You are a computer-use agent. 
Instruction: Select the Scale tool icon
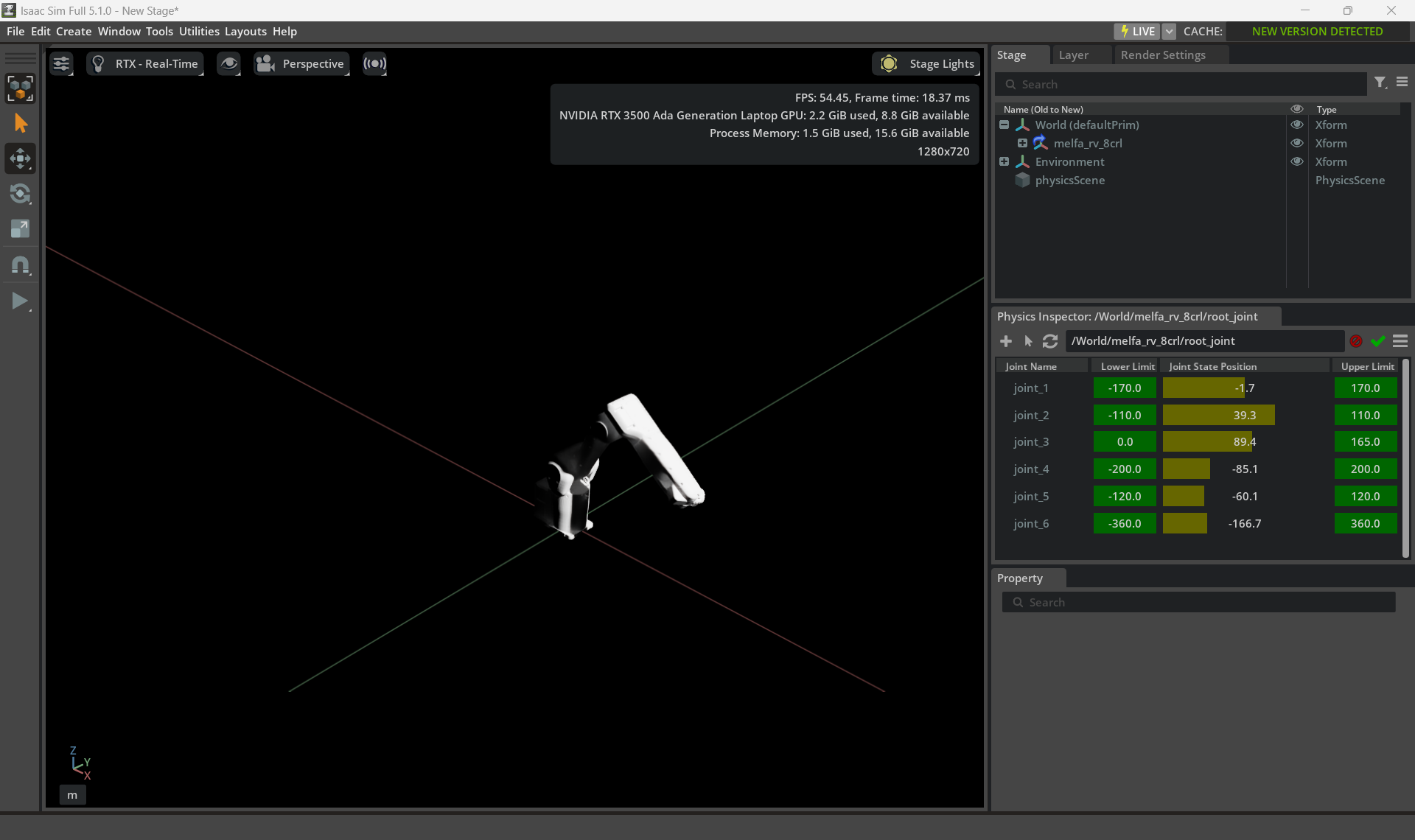click(20, 229)
